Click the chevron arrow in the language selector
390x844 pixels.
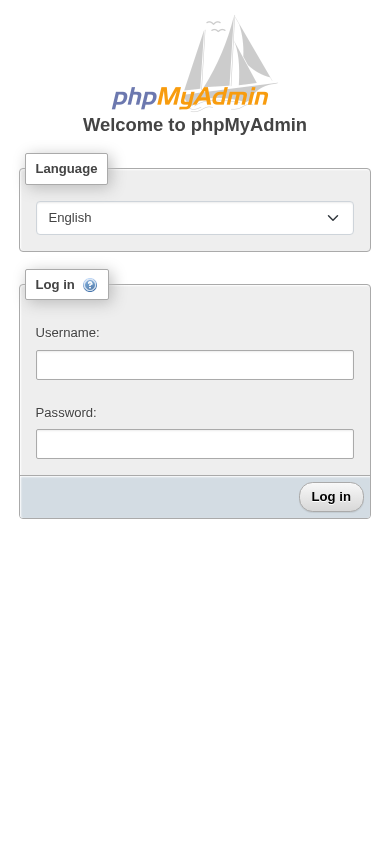pyautogui.click(x=333, y=218)
